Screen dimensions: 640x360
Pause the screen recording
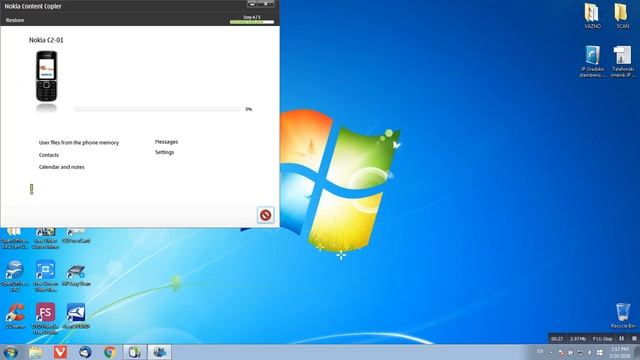[x=622, y=338]
